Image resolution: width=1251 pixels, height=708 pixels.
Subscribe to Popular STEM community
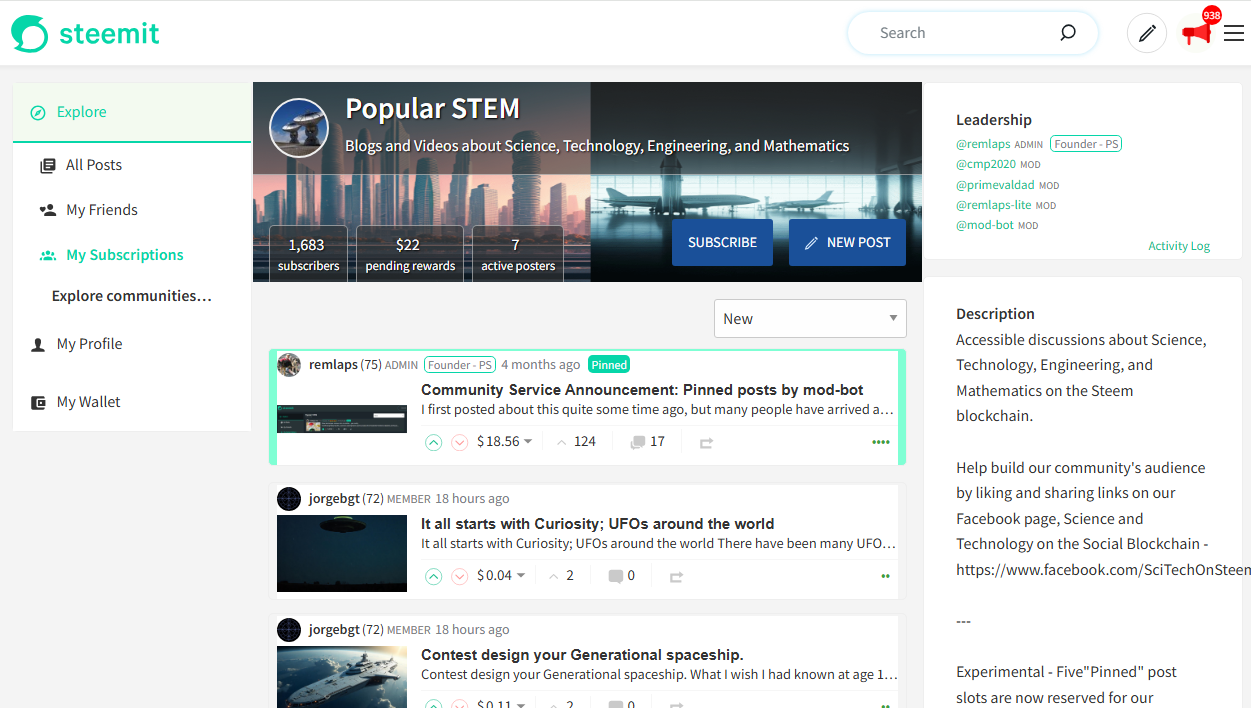point(722,243)
